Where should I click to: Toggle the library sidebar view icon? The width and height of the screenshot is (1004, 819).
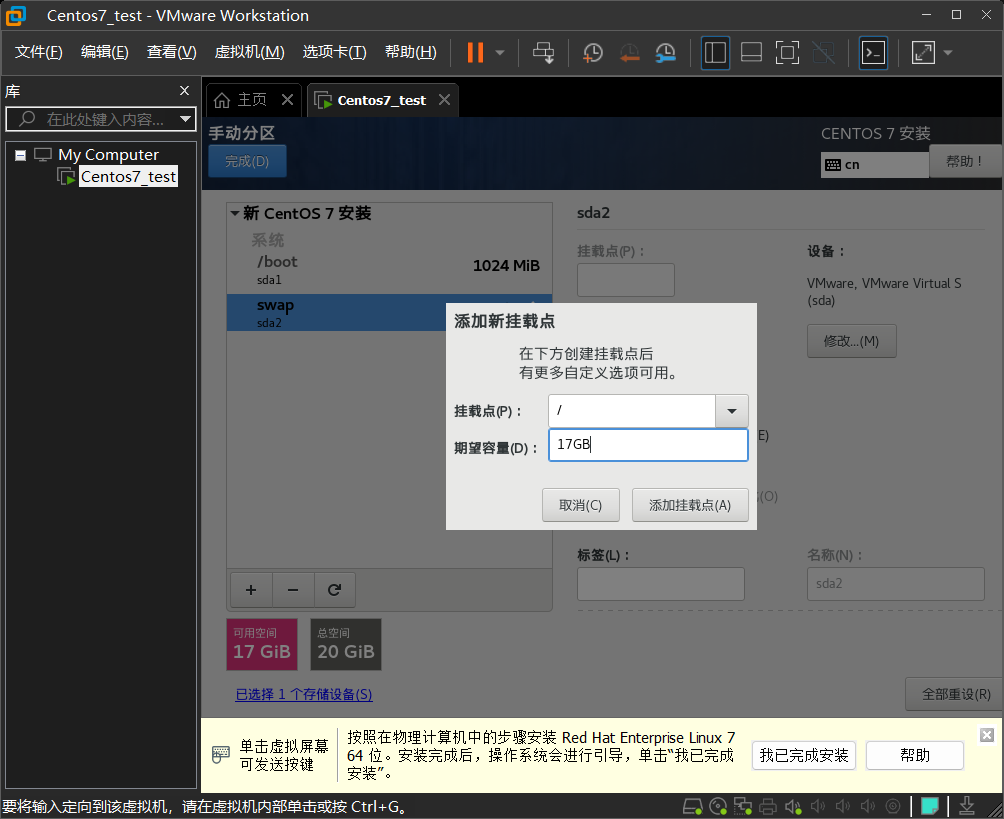(x=715, y=53)
